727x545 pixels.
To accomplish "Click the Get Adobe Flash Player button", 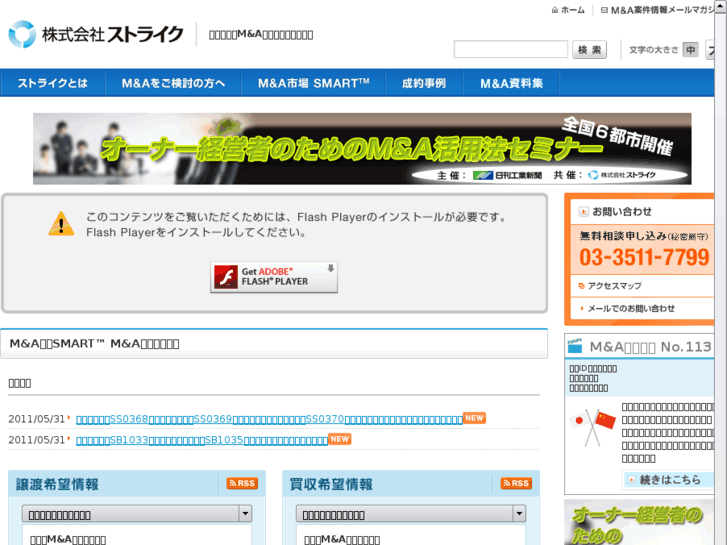I will (274, 277).
